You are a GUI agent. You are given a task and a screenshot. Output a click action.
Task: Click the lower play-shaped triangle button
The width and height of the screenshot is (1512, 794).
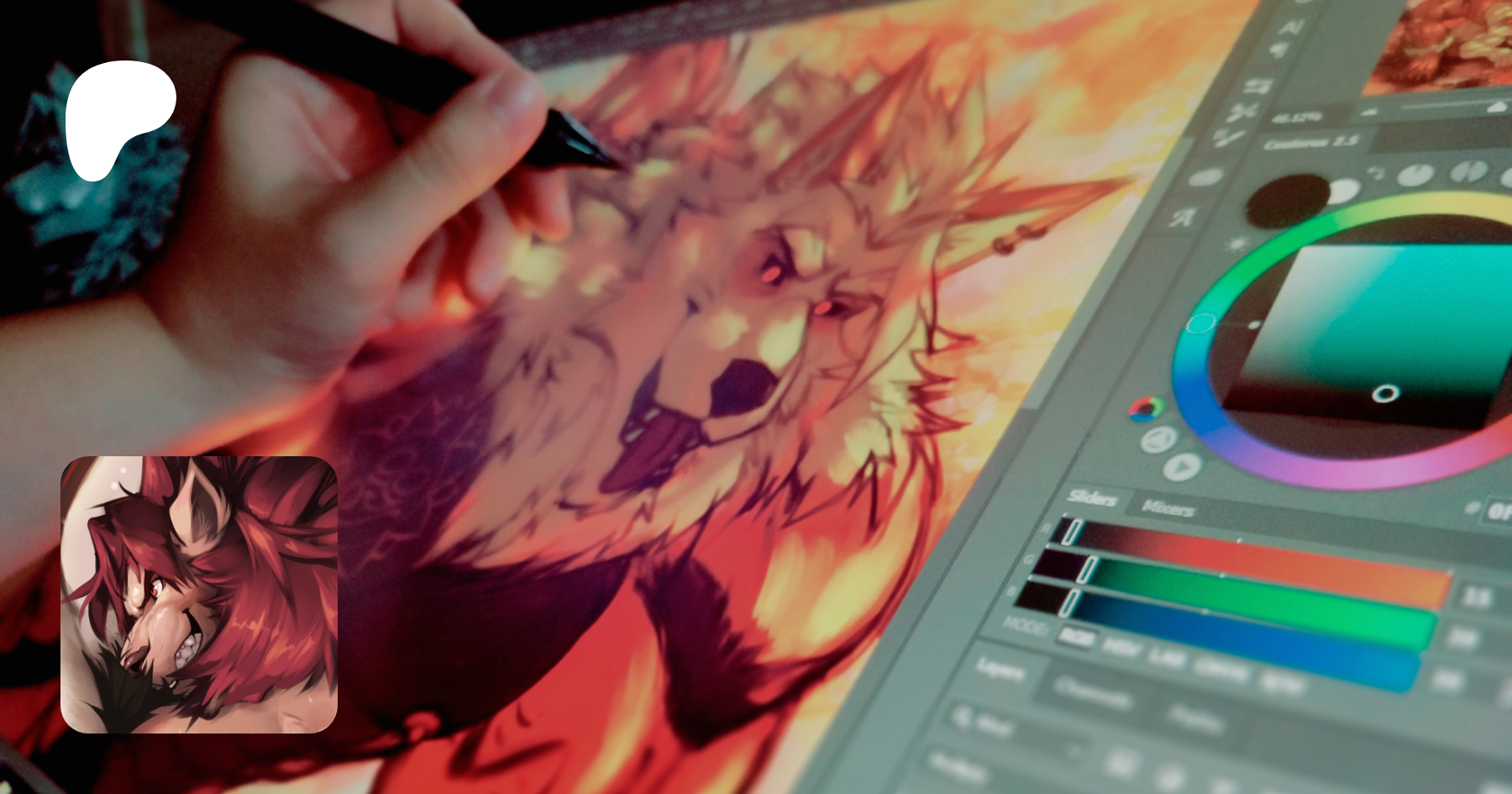click(1183, 466)
